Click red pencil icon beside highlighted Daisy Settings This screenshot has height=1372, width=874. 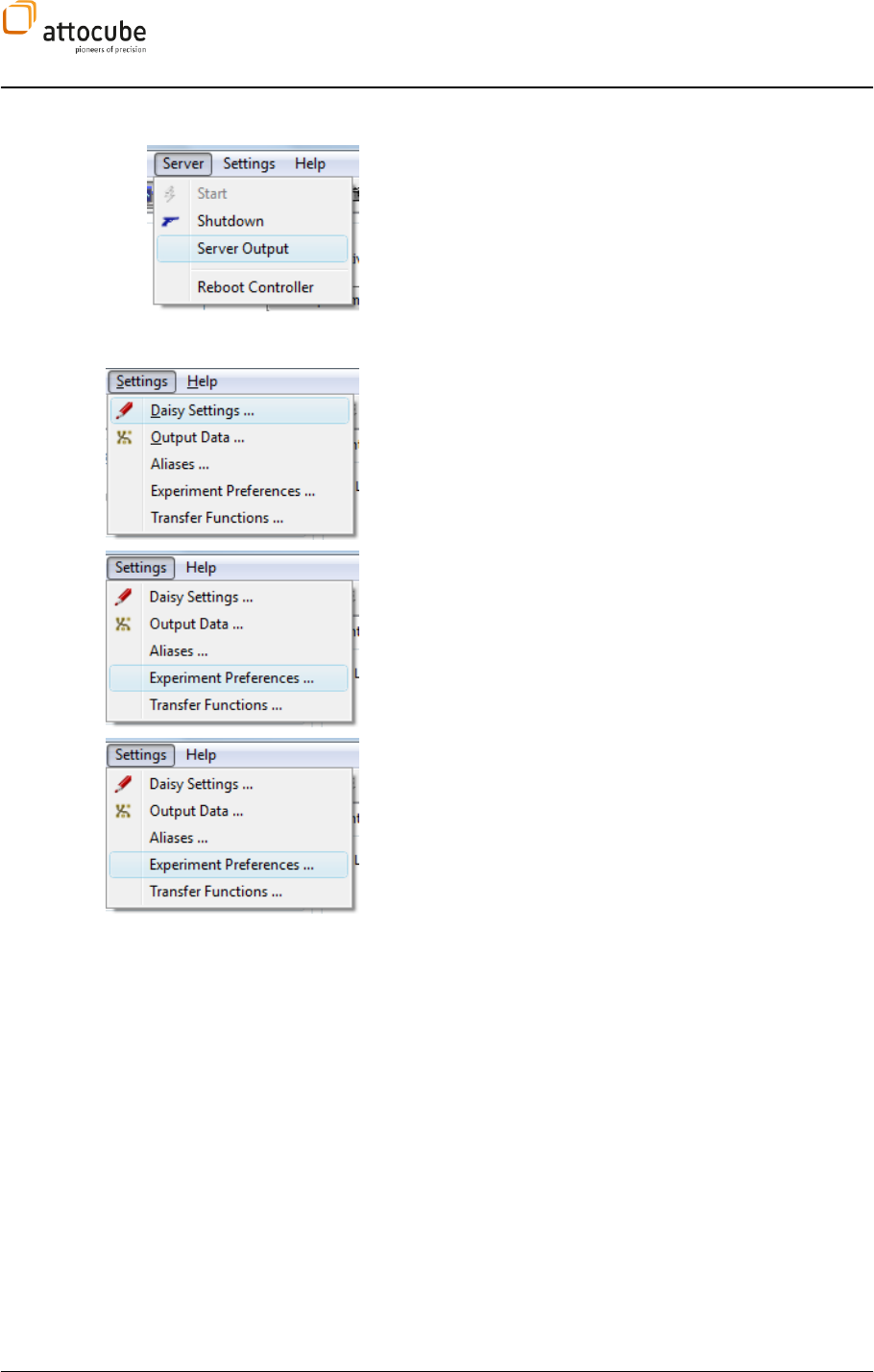(124, 410)
